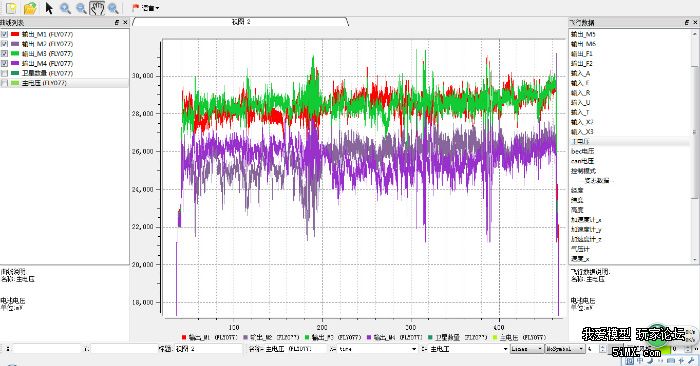Viewport: 700px width, 366px height.
Task: Select 输入_X3 in flight data list
Action: [x=582, y=132]
